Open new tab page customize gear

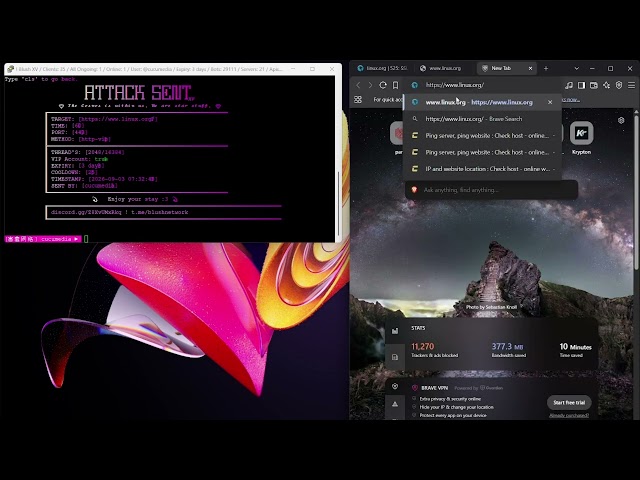(621, 120)
